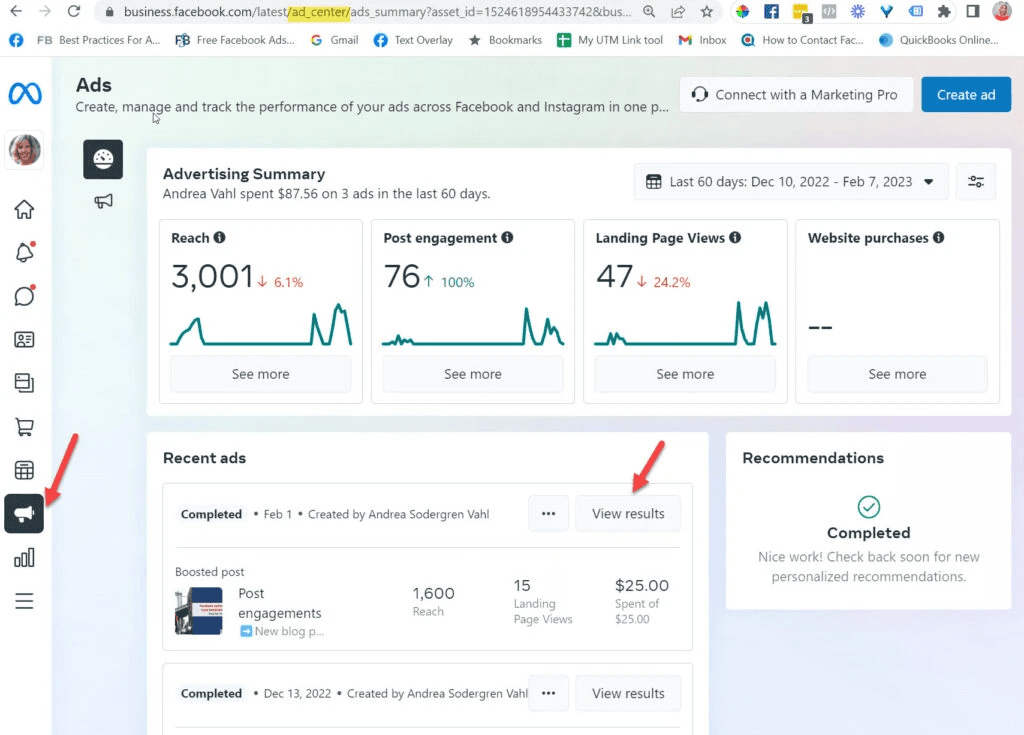Open Free Facebook Ads bookmark

click(x=234, y=40)
